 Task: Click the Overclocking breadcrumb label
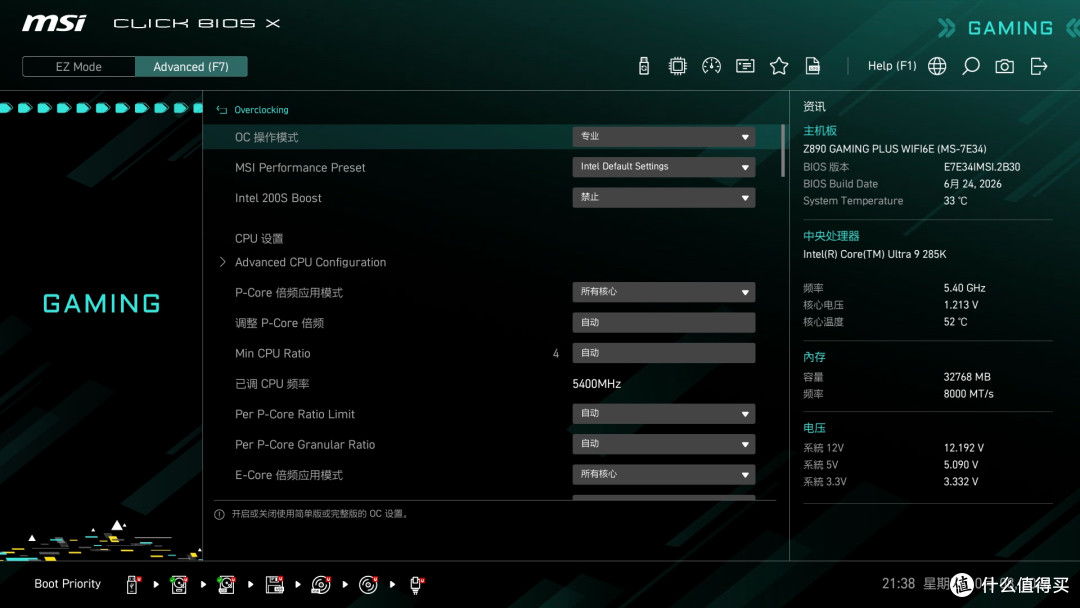click(261, 110)
